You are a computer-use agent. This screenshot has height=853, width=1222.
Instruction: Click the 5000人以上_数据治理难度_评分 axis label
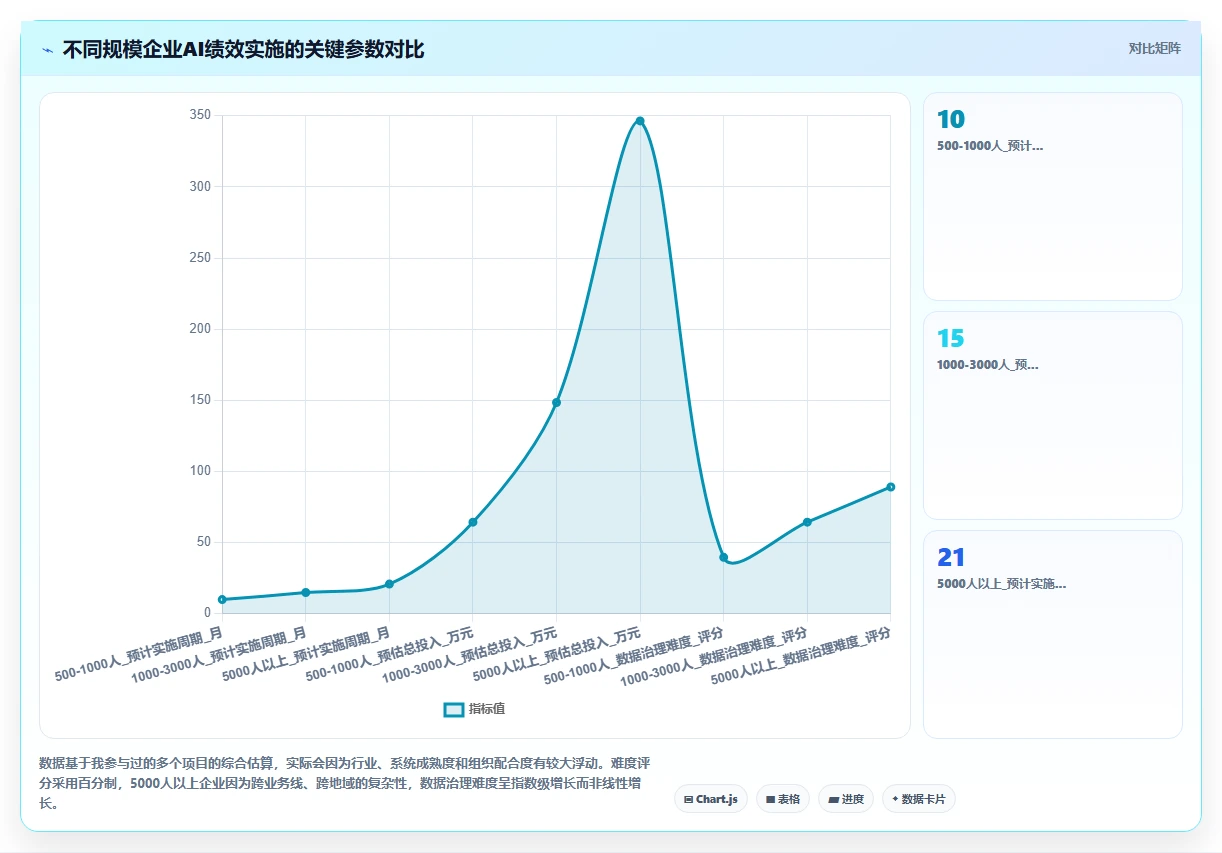pos(800,656)
